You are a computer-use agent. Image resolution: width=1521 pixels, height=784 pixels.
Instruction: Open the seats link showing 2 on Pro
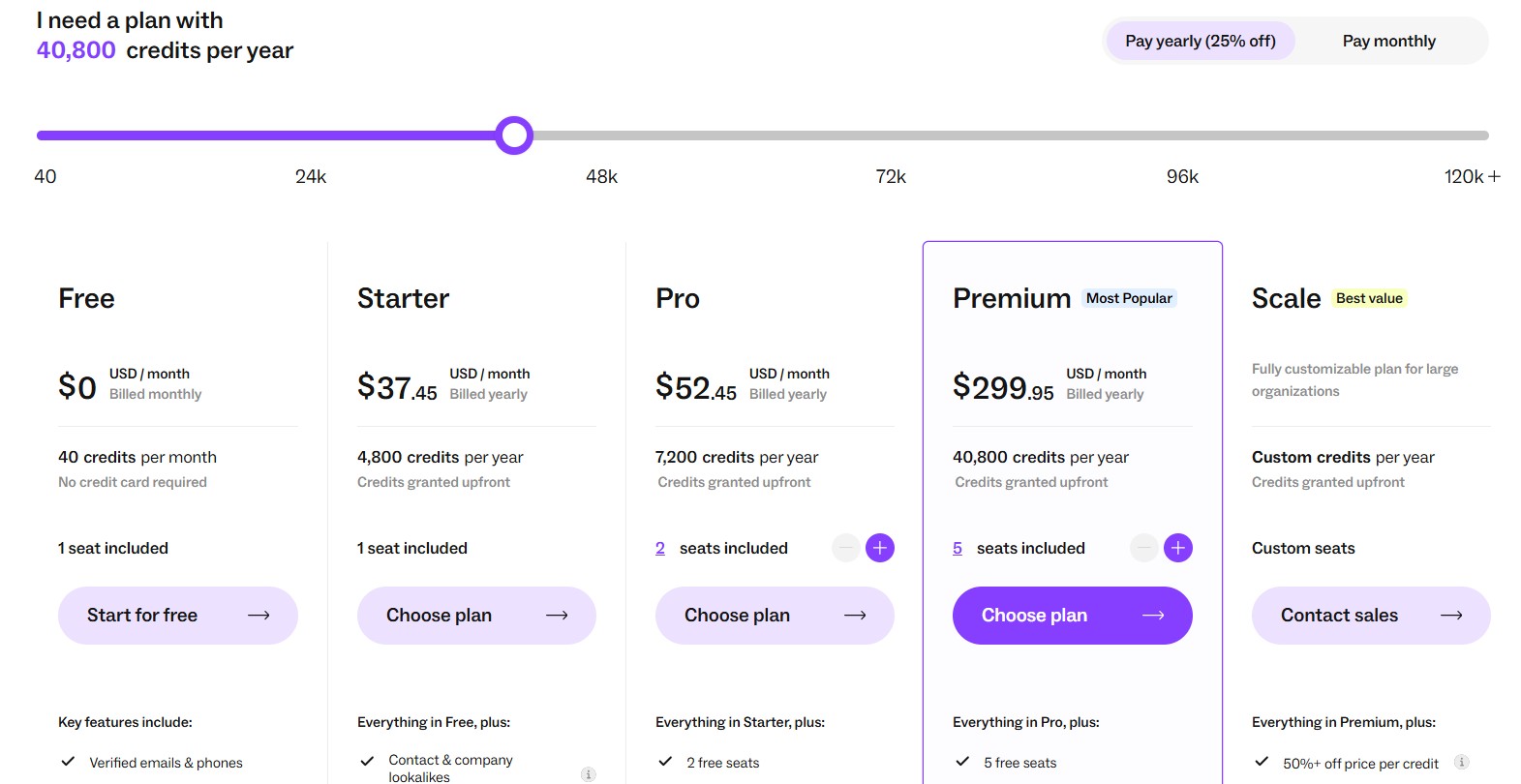(660, 548)
